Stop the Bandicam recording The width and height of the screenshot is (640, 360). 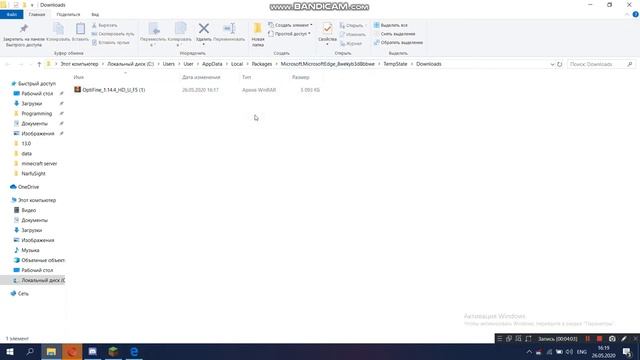point(599,339)
